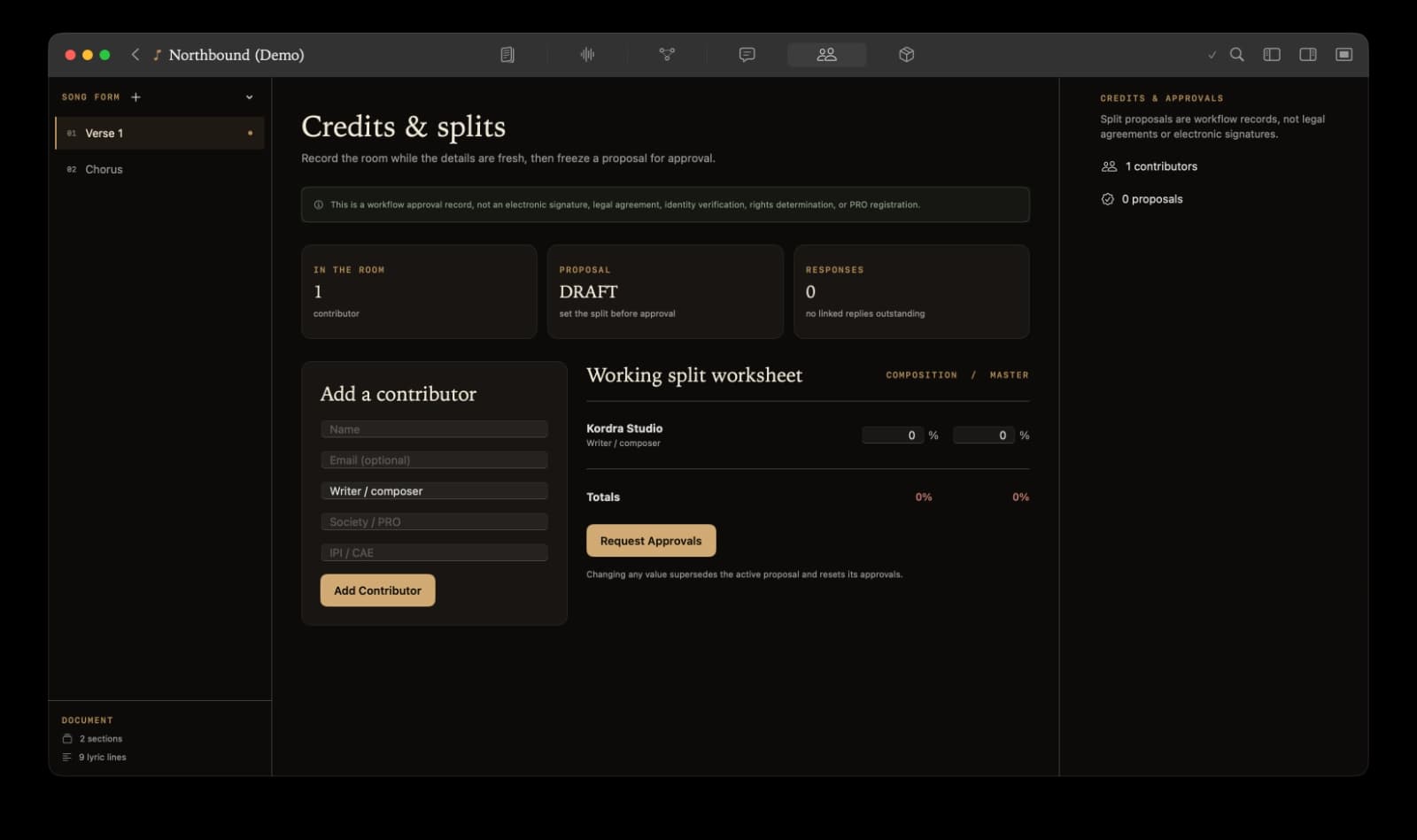Click the contributors people icon in sidebar
The image size is (1417, 840).
(x=1109, y=166)
